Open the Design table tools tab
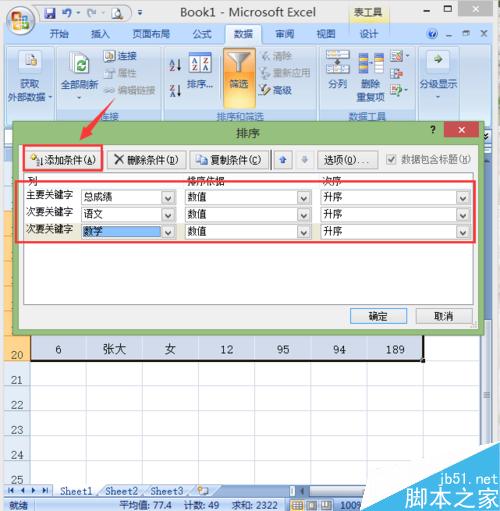 [368, 34]
